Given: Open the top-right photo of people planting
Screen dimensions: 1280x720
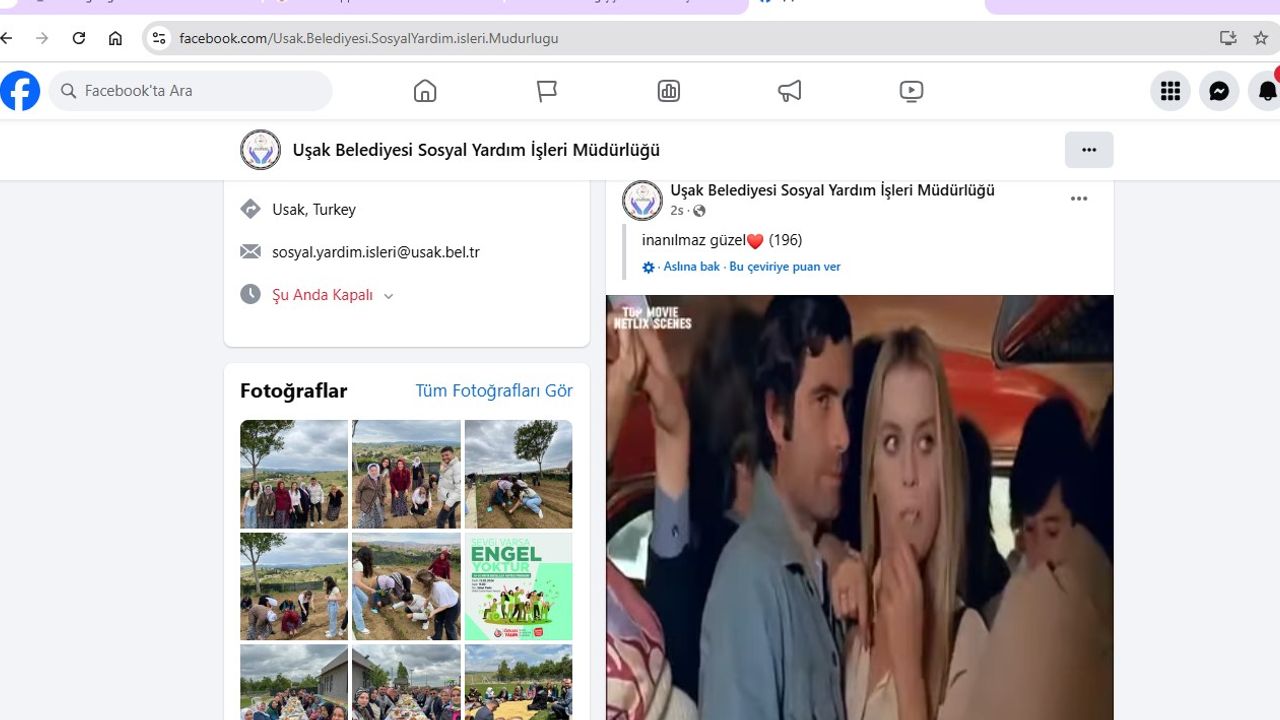Looking at the screenshot, I should [x=518, y=474].
